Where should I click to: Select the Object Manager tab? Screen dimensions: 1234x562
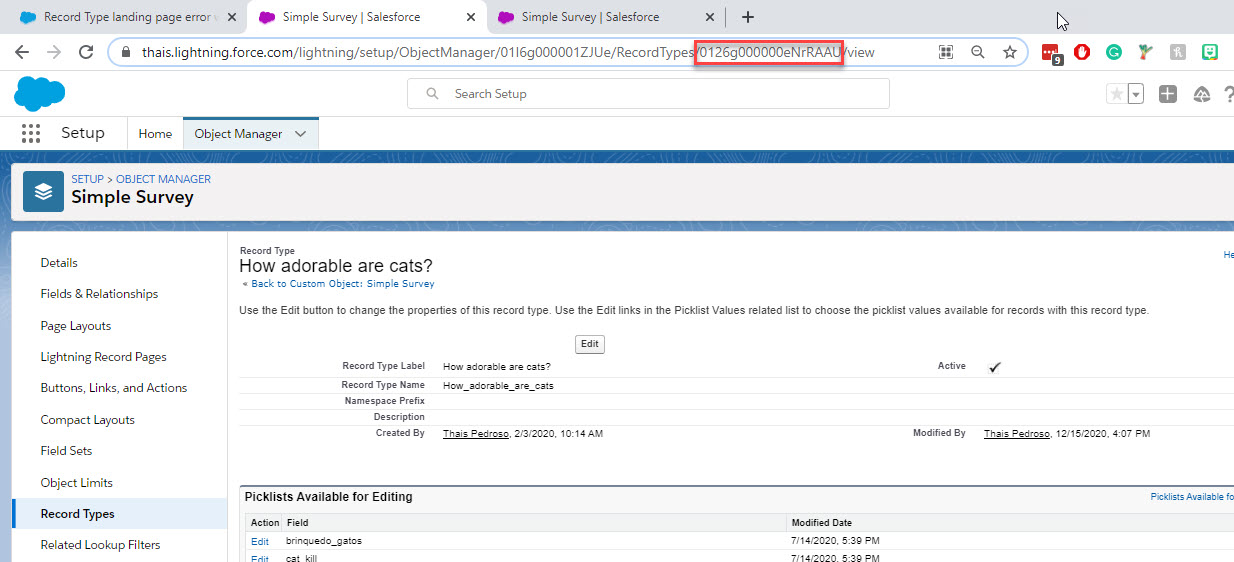coord(238,134)
